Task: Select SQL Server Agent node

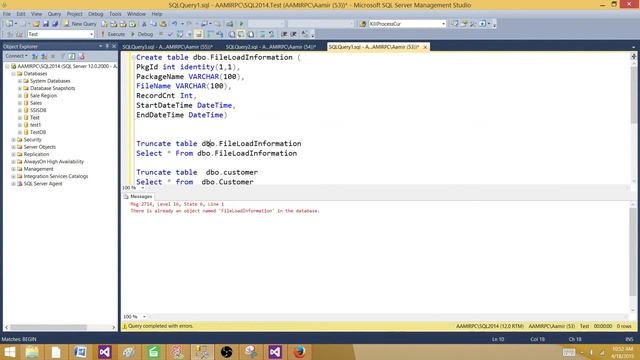Action: (43, 184)
